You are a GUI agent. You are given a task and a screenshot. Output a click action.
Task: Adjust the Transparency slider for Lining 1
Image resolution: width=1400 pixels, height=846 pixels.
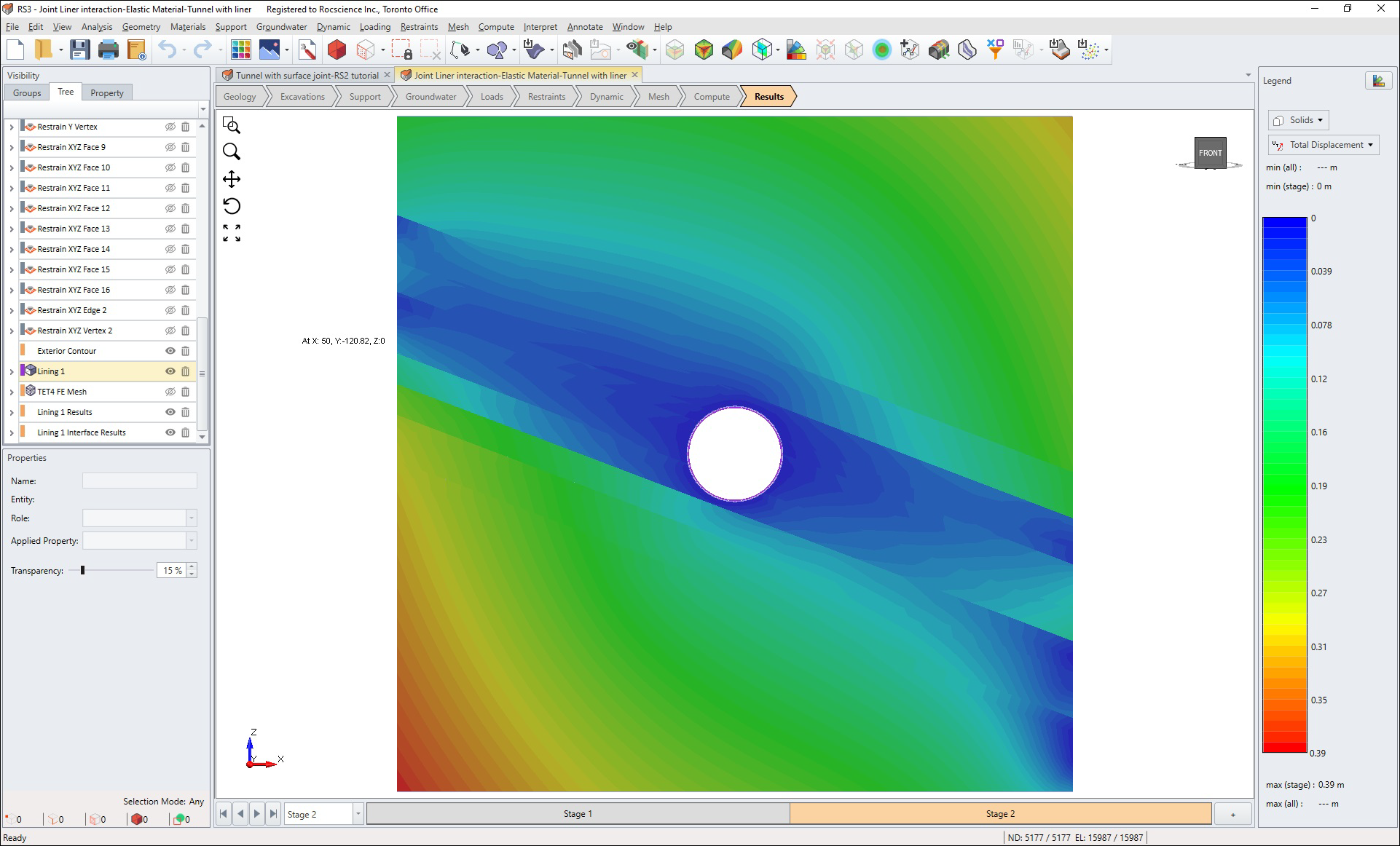pos(82,570)
